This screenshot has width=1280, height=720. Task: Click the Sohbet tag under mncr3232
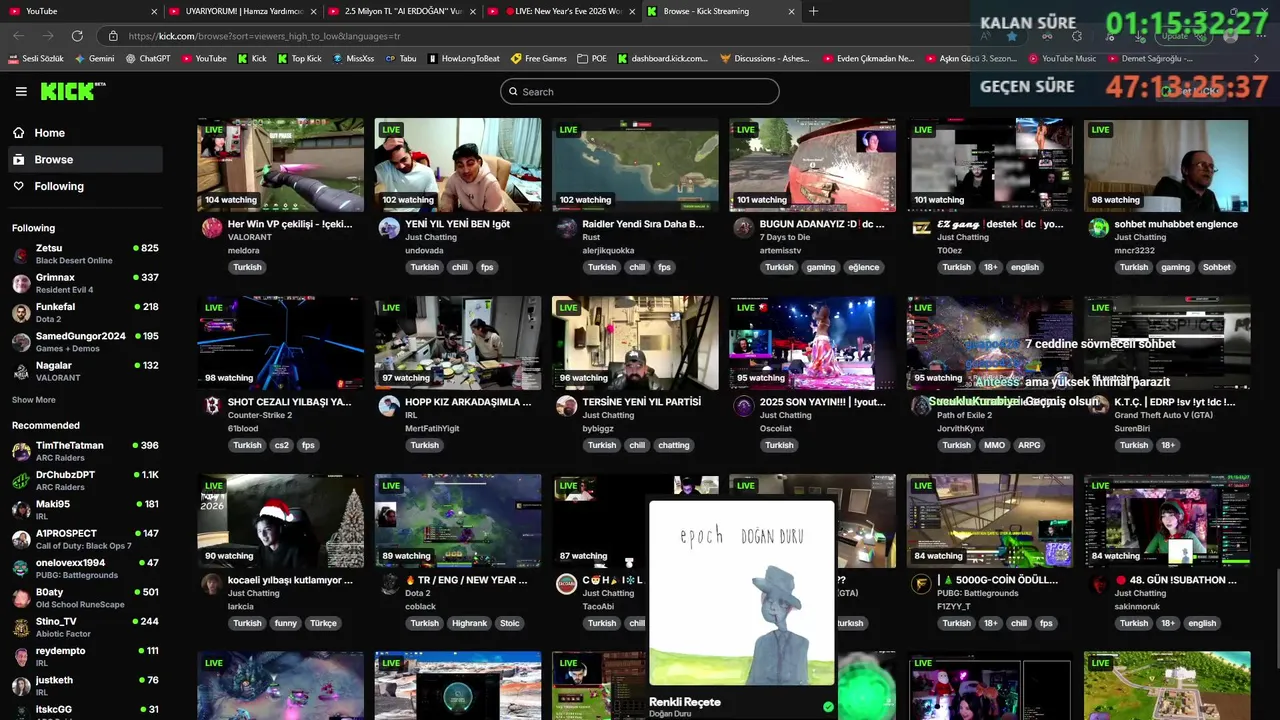pyautogui.click(x=1217, y=267)
